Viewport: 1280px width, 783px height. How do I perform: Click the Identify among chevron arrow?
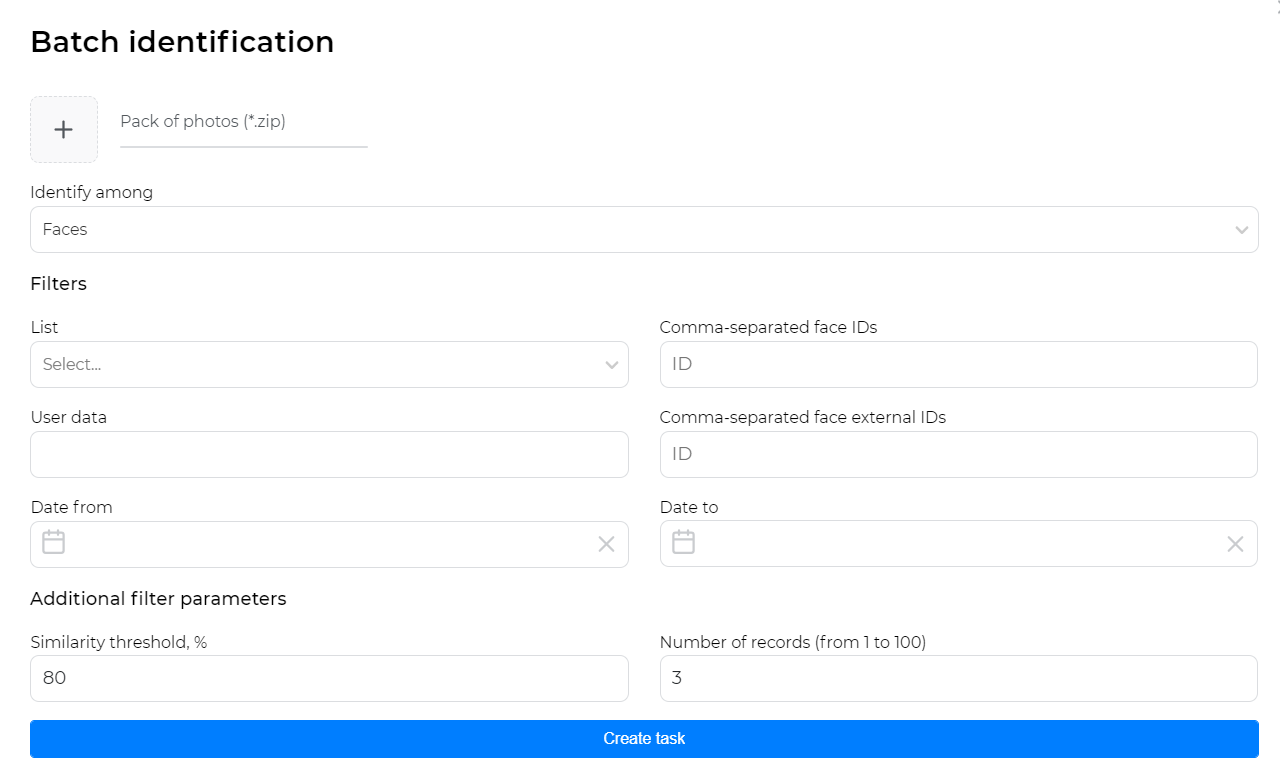[x=1241, y=230]
